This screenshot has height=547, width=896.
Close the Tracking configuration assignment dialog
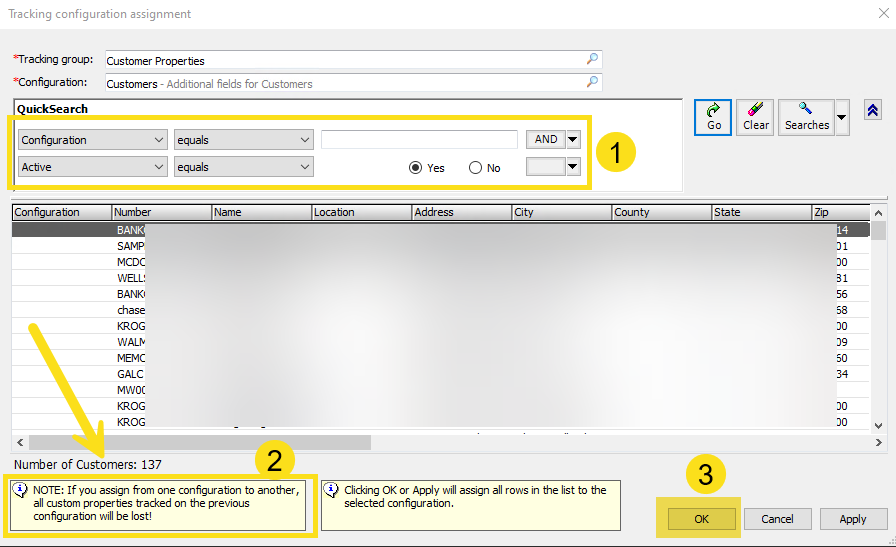coord(883,13)
